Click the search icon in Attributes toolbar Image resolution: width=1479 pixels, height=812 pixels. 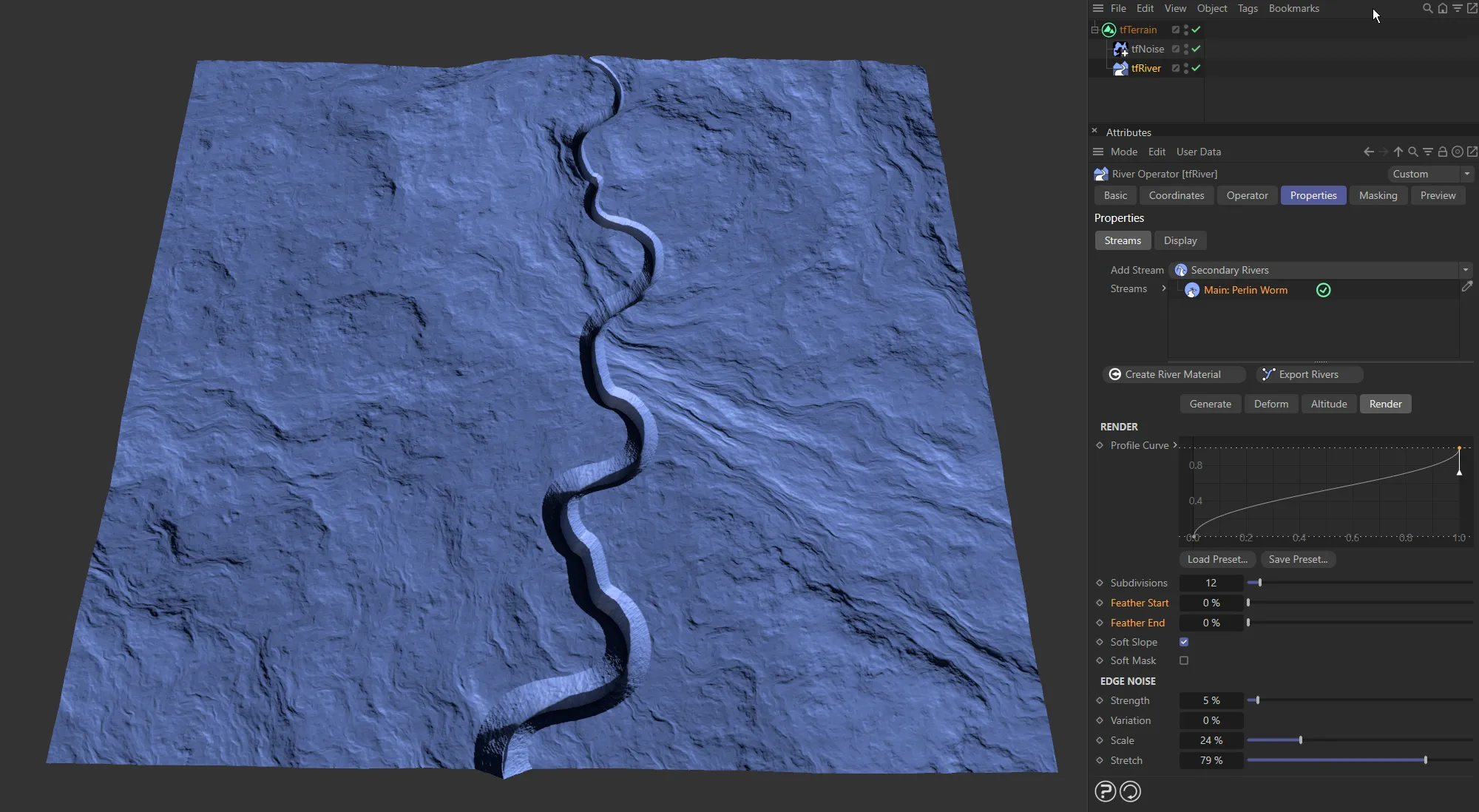[x=1412, y=152]
